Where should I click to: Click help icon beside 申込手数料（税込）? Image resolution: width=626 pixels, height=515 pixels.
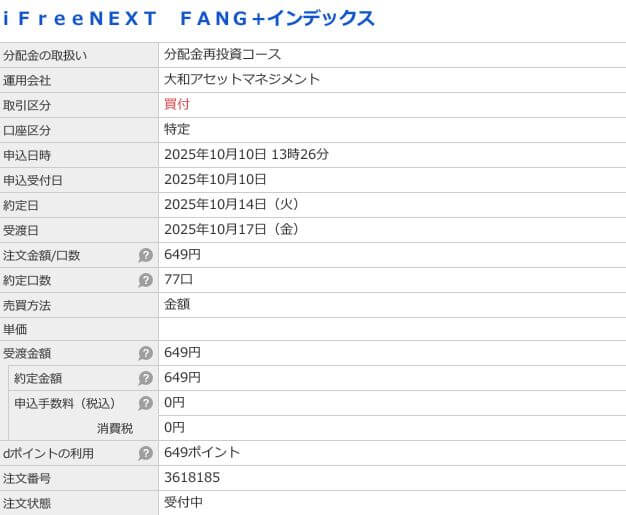[x=146, y=404]
